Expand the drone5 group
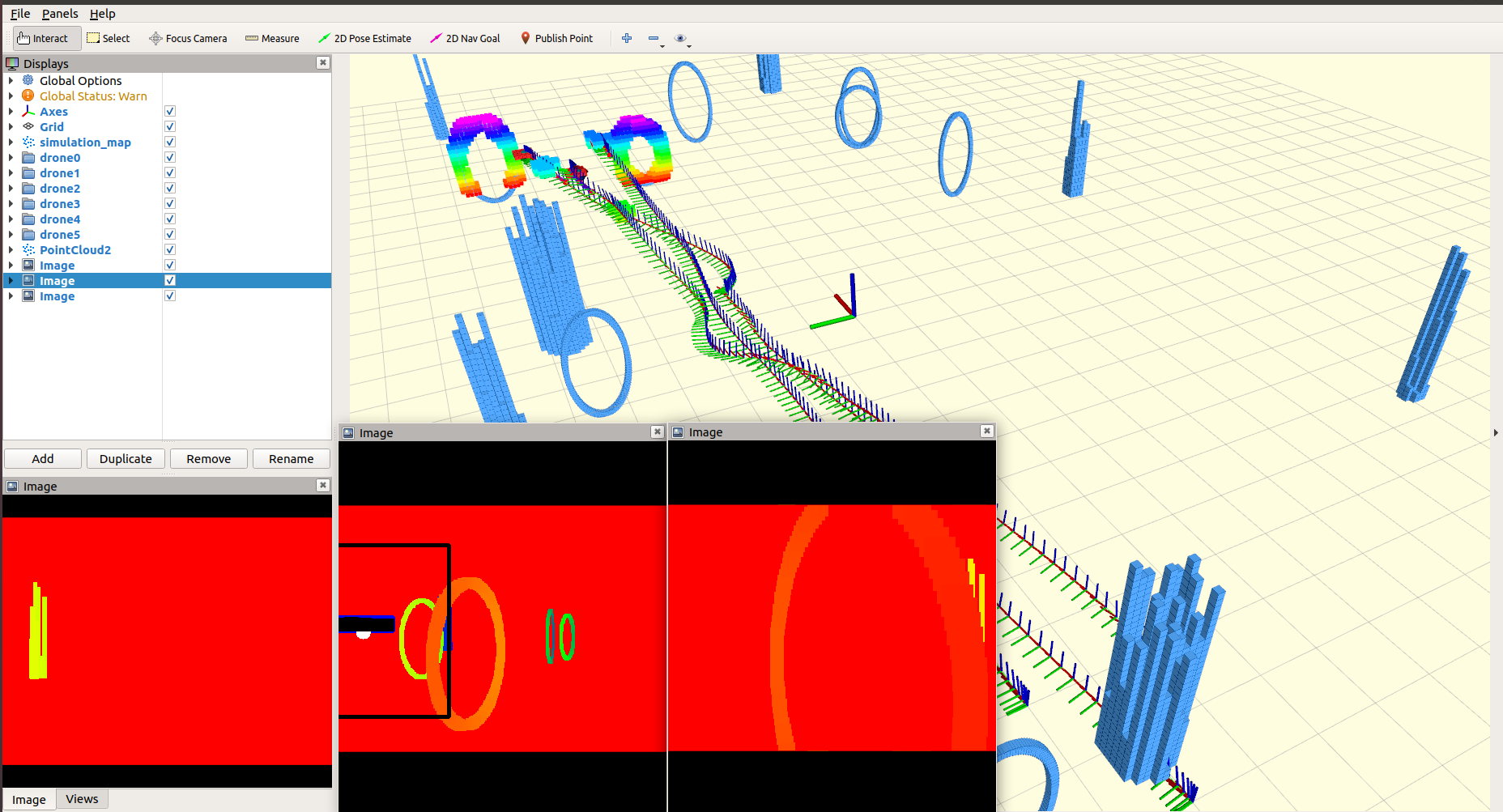1503x812 pixels. 11,234
